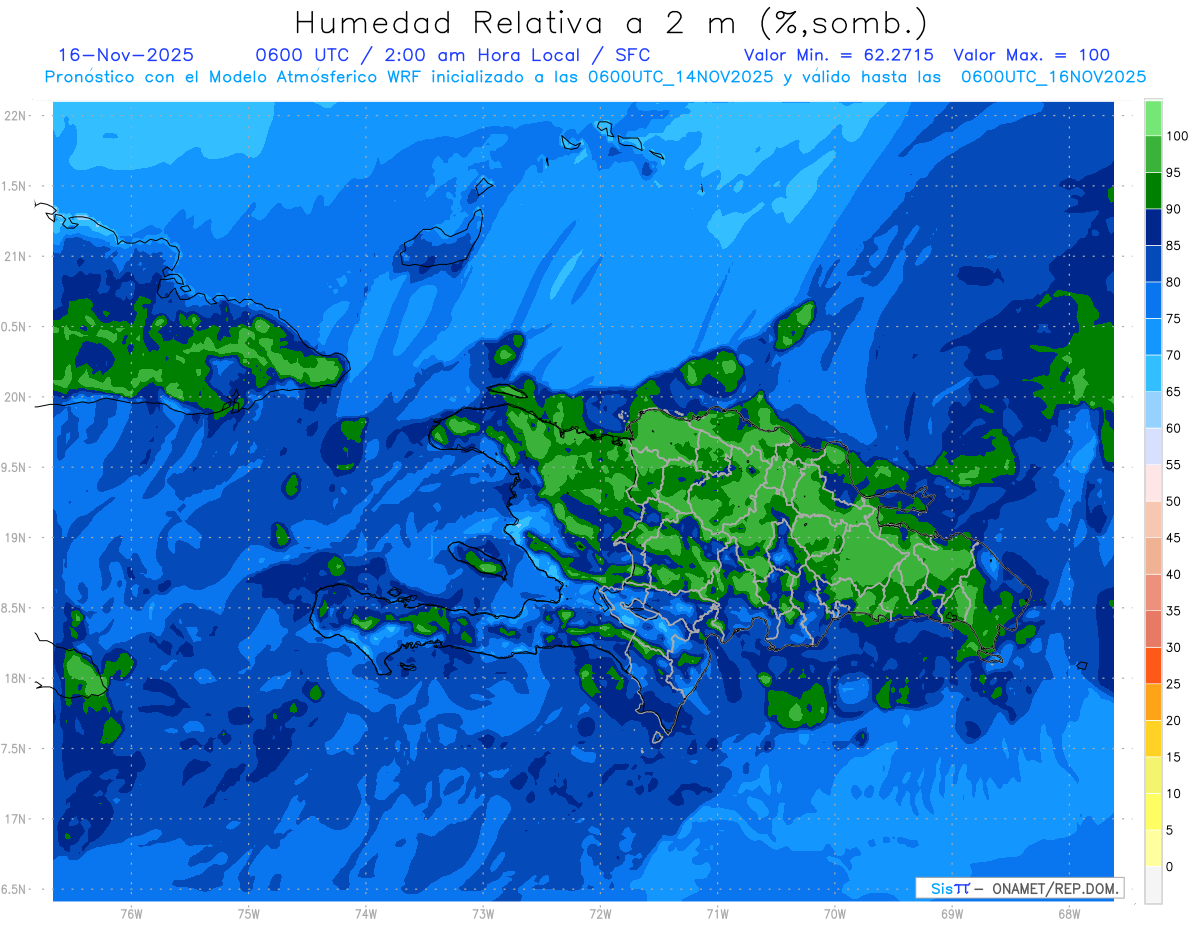Click the colorbar label '100'
1200x927 pixels.
(1176, 137)
